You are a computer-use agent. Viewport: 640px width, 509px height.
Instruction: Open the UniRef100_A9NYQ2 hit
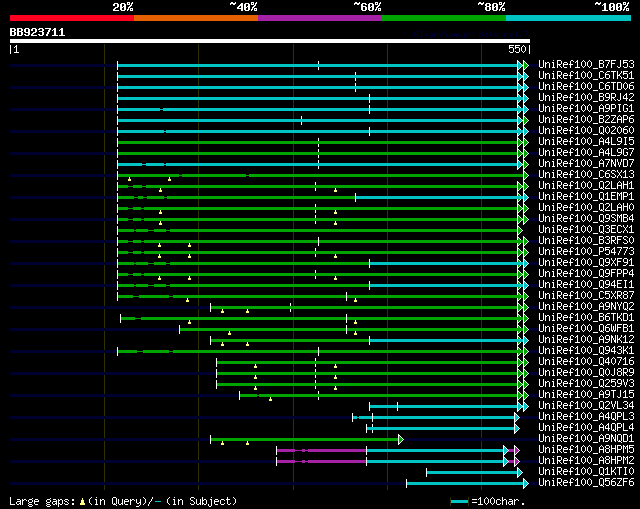pos(586,307)
